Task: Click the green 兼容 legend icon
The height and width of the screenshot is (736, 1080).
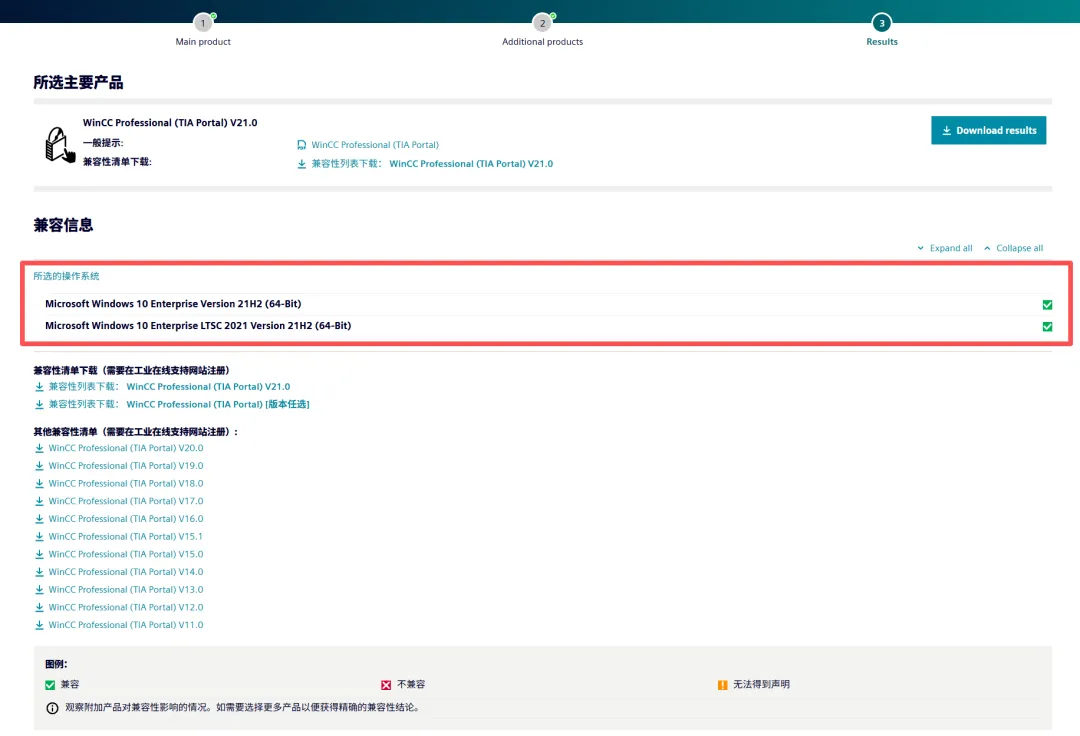Action: [x=50, y=685]
